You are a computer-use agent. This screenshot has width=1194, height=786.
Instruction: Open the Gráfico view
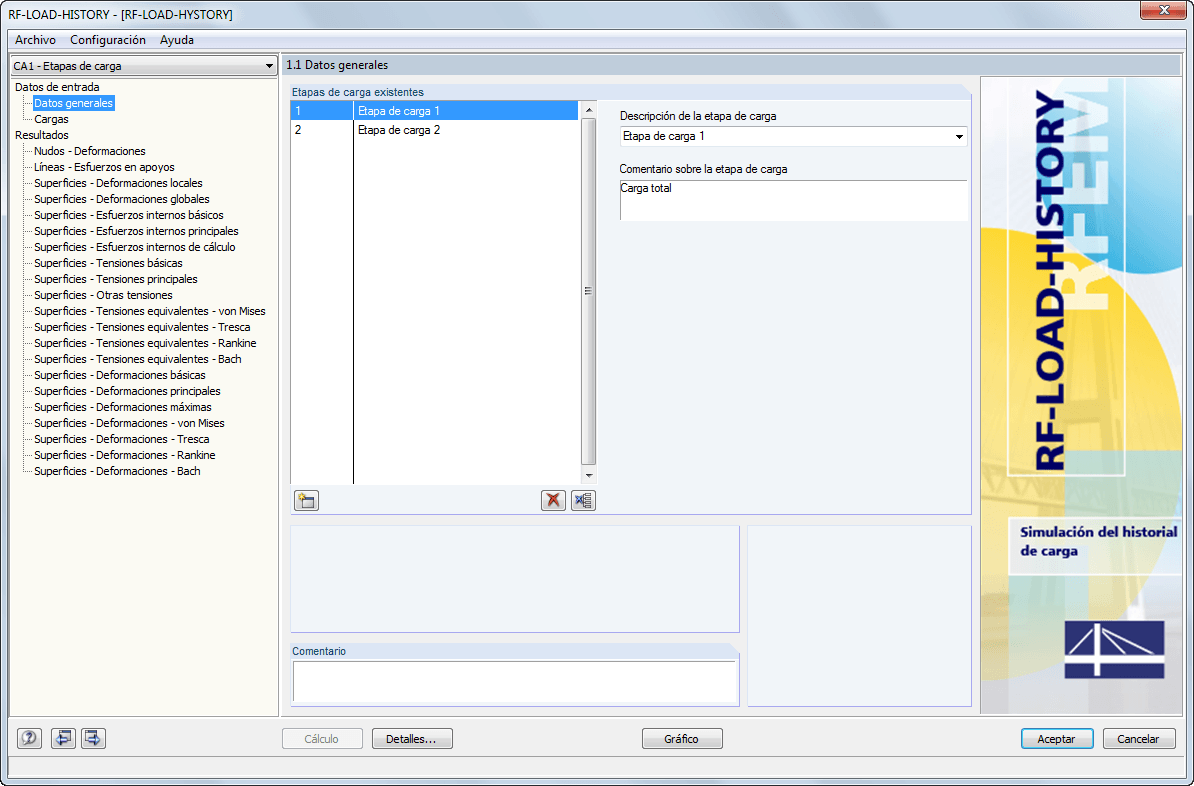point(681,738)
